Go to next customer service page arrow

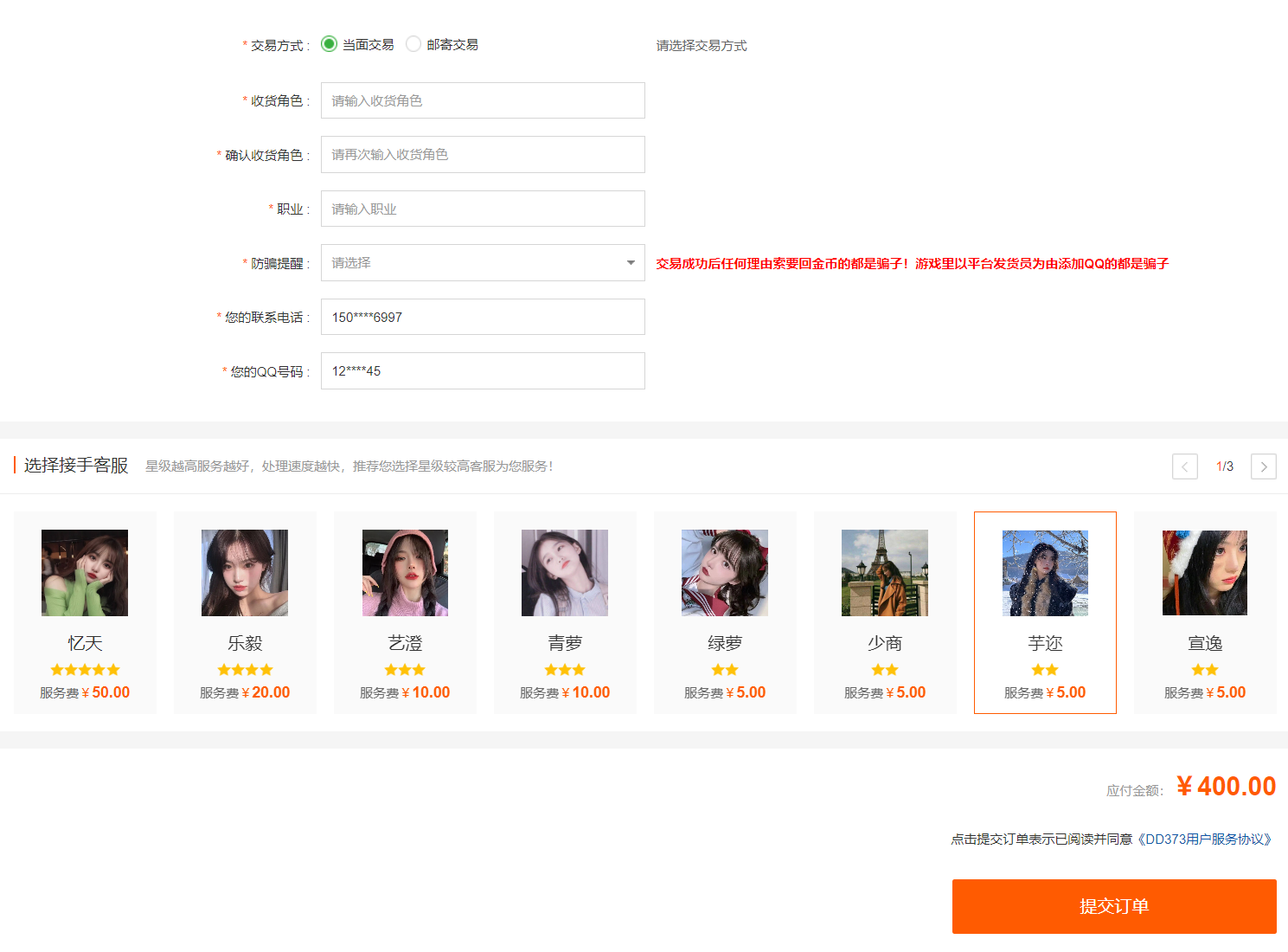1264,466
